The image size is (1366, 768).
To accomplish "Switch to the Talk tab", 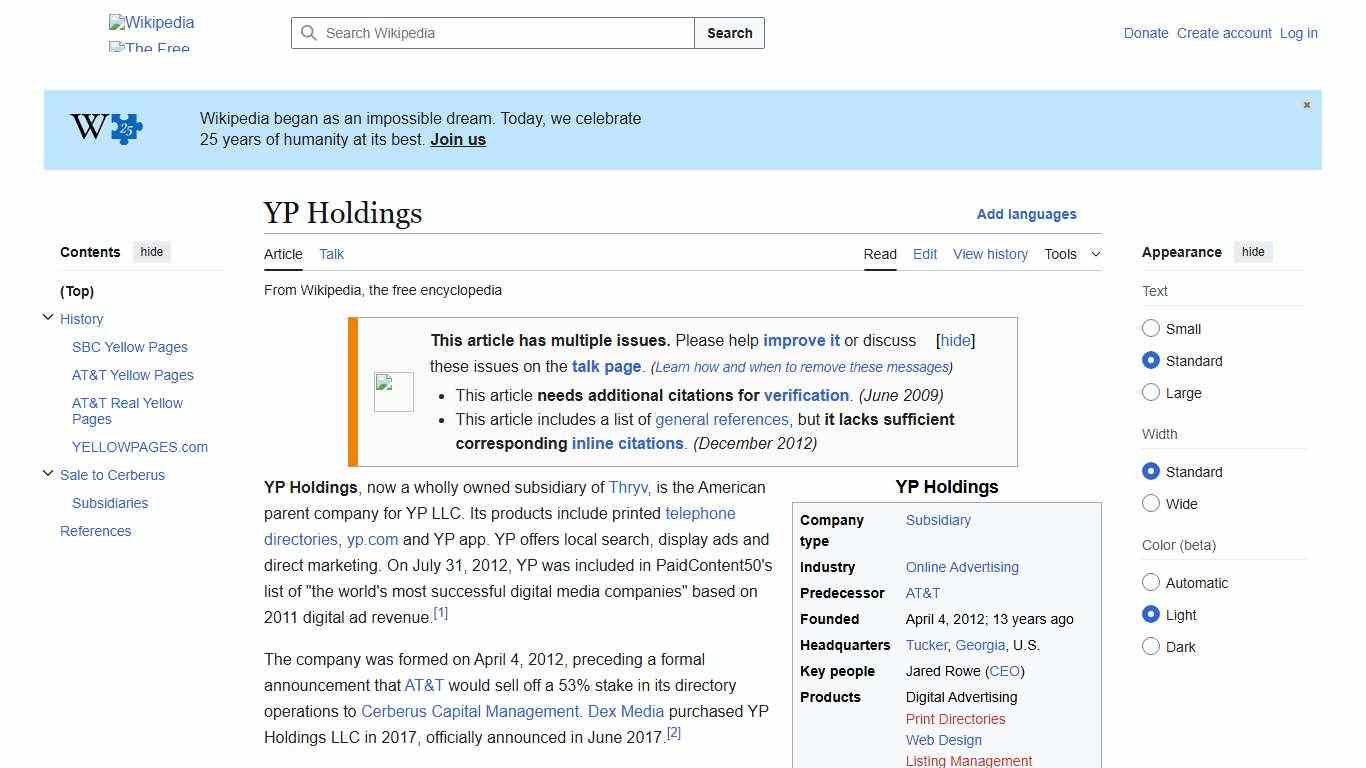I will [331, 254].
